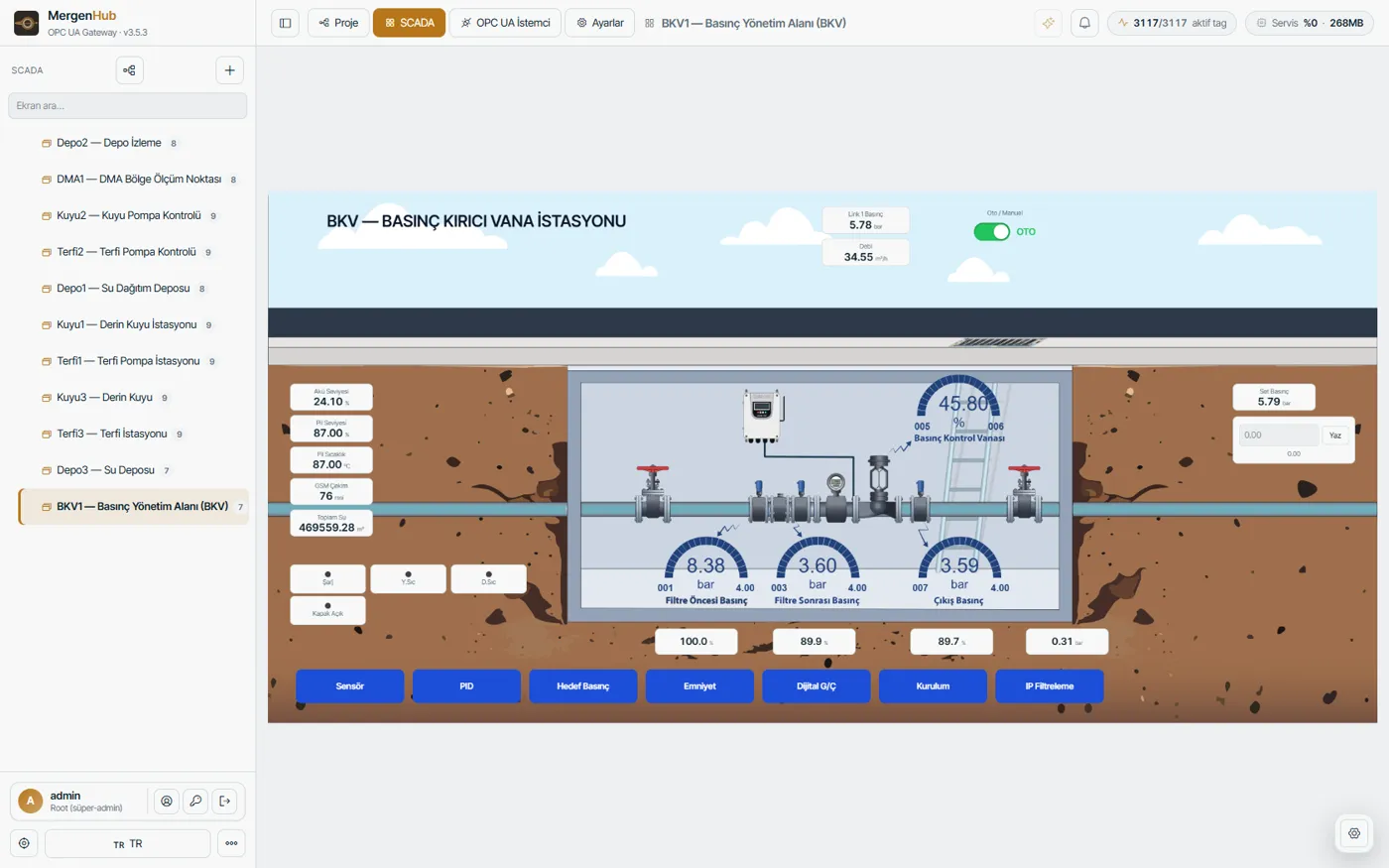Switch to the OPC UA İstemci tab
Viewport: 1389px width, 868px height.
505,23
